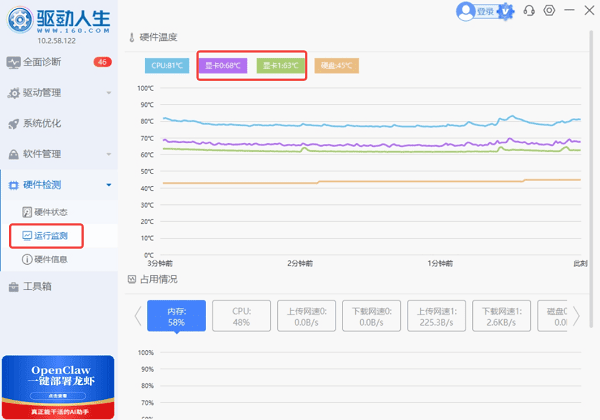
Task: Click the 点击查看 button in the OpenClaw ad
Action: coord(58,396)
